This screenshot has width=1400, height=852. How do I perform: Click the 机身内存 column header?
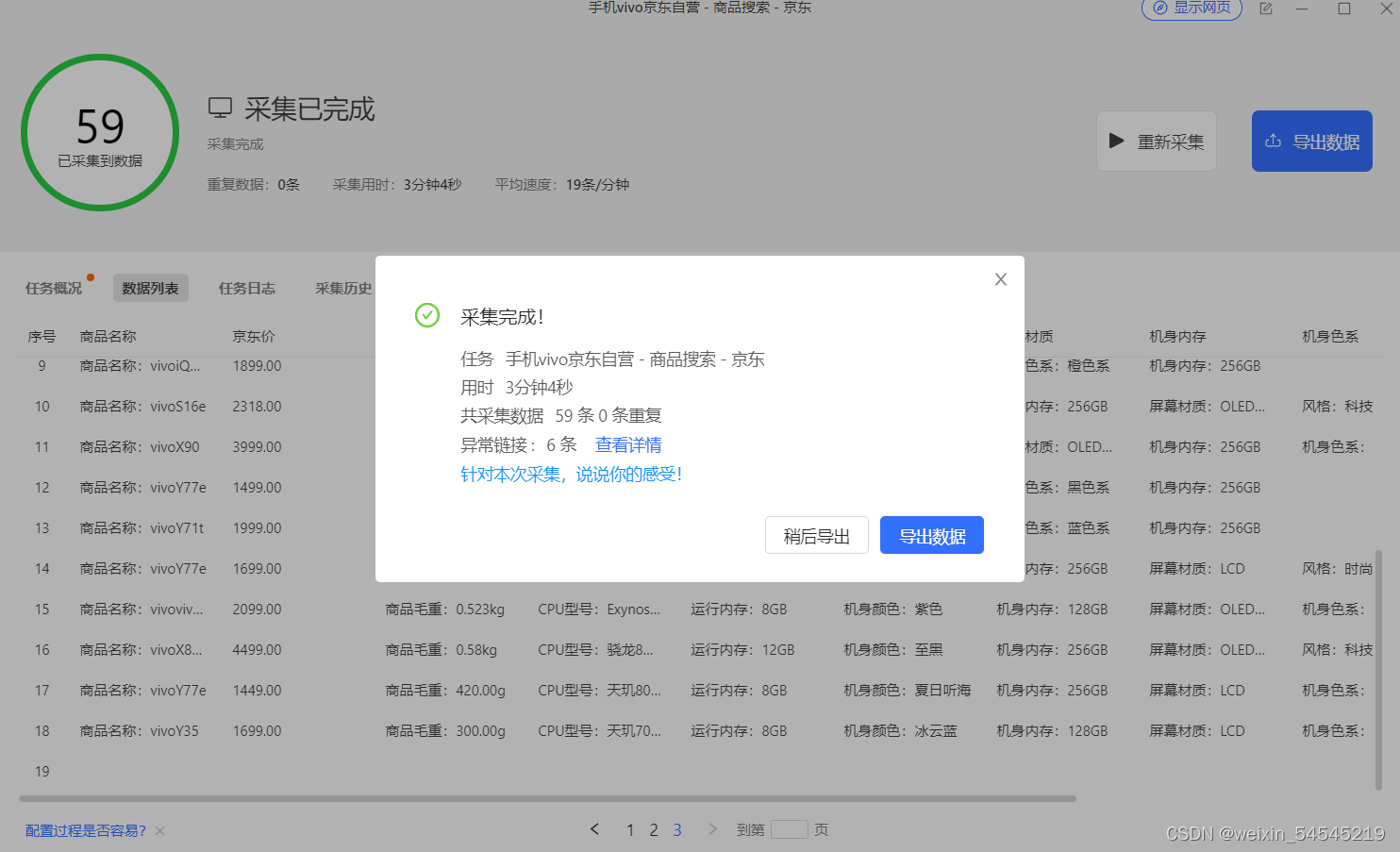tap(1178, 337)
